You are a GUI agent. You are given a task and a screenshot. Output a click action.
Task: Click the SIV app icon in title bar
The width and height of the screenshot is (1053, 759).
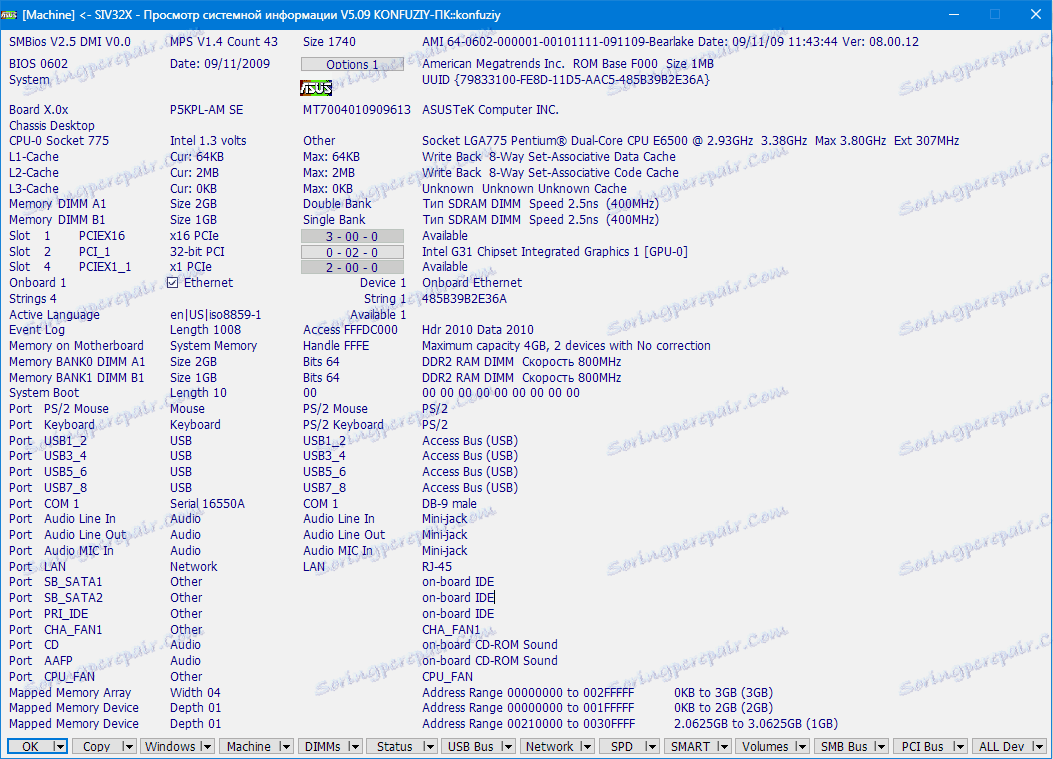[x=9, y=14]
